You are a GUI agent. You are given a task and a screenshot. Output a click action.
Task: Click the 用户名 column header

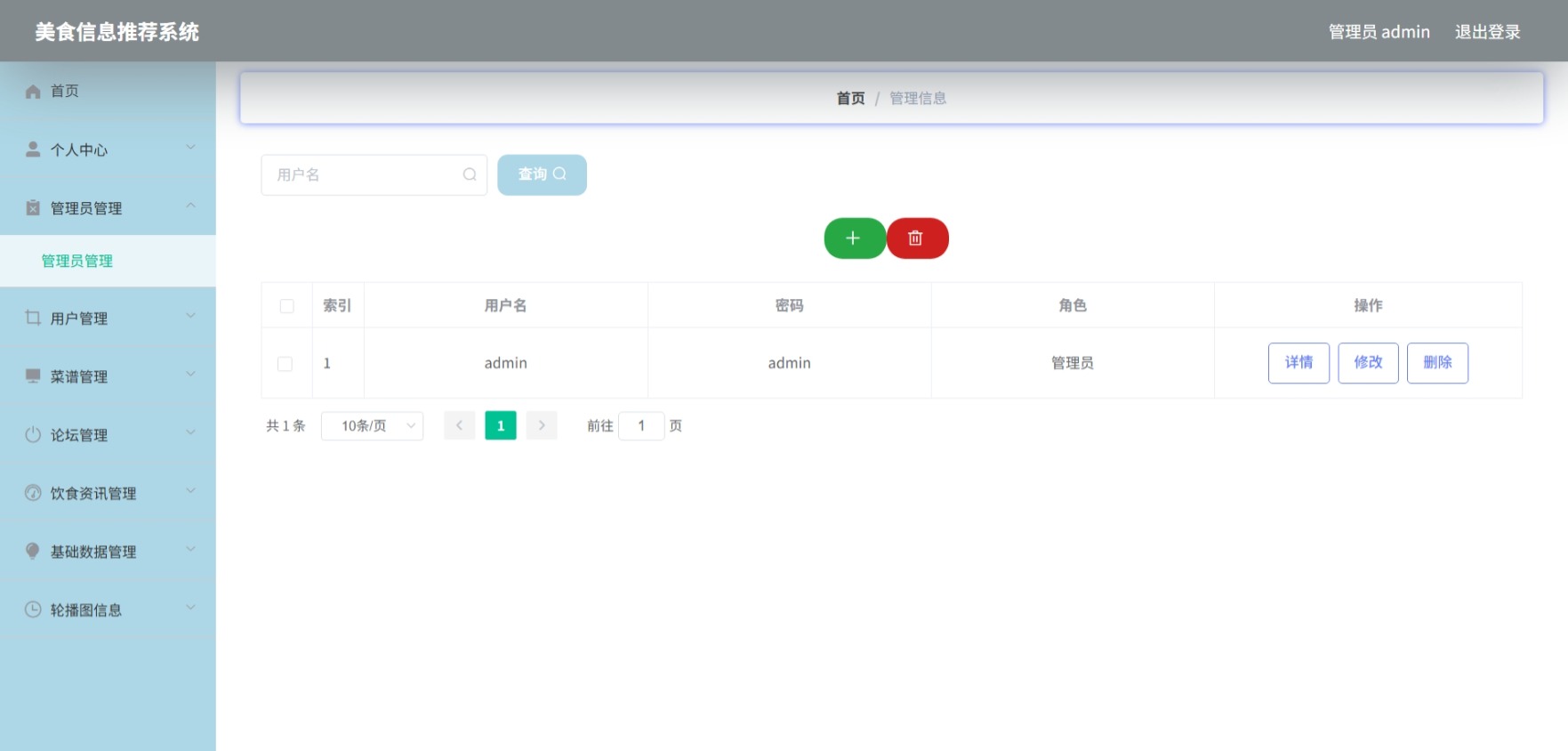pos(505,305)
